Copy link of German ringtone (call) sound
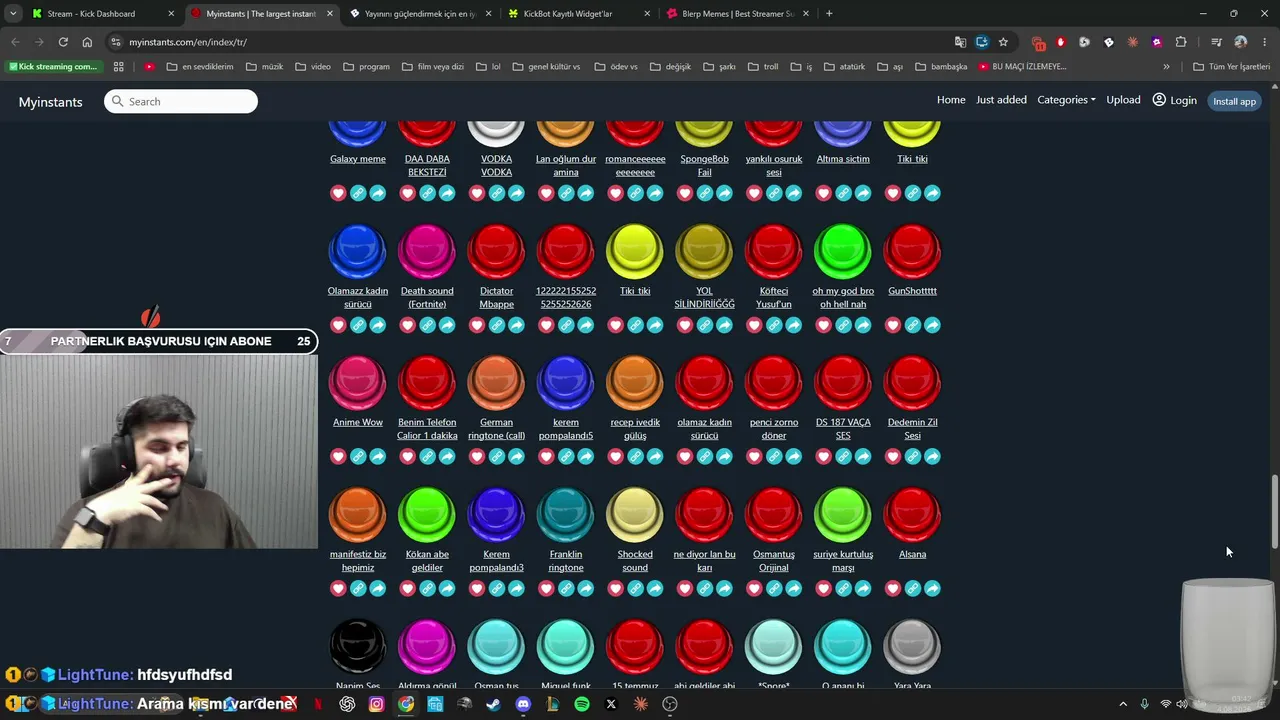Image resolution: width=1280 pixels, height=720 pixels. click(x=497, y=457)
